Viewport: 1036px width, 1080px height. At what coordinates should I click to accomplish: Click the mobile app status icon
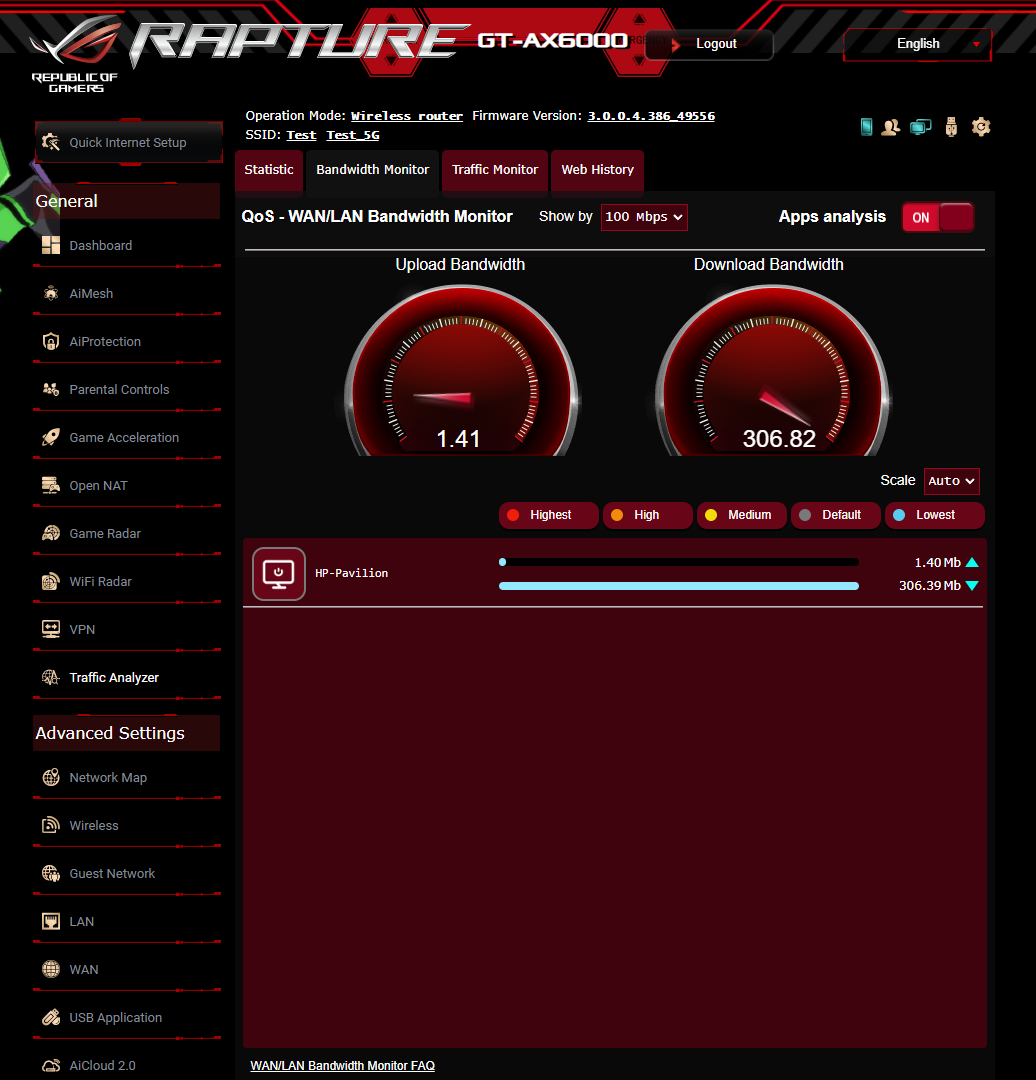867,127
